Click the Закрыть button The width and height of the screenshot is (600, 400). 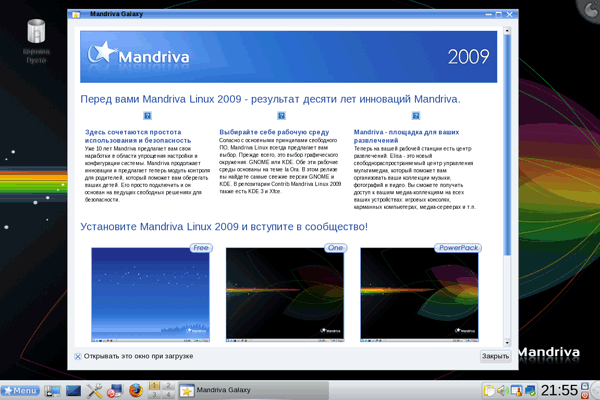click(x=496, y=356)
